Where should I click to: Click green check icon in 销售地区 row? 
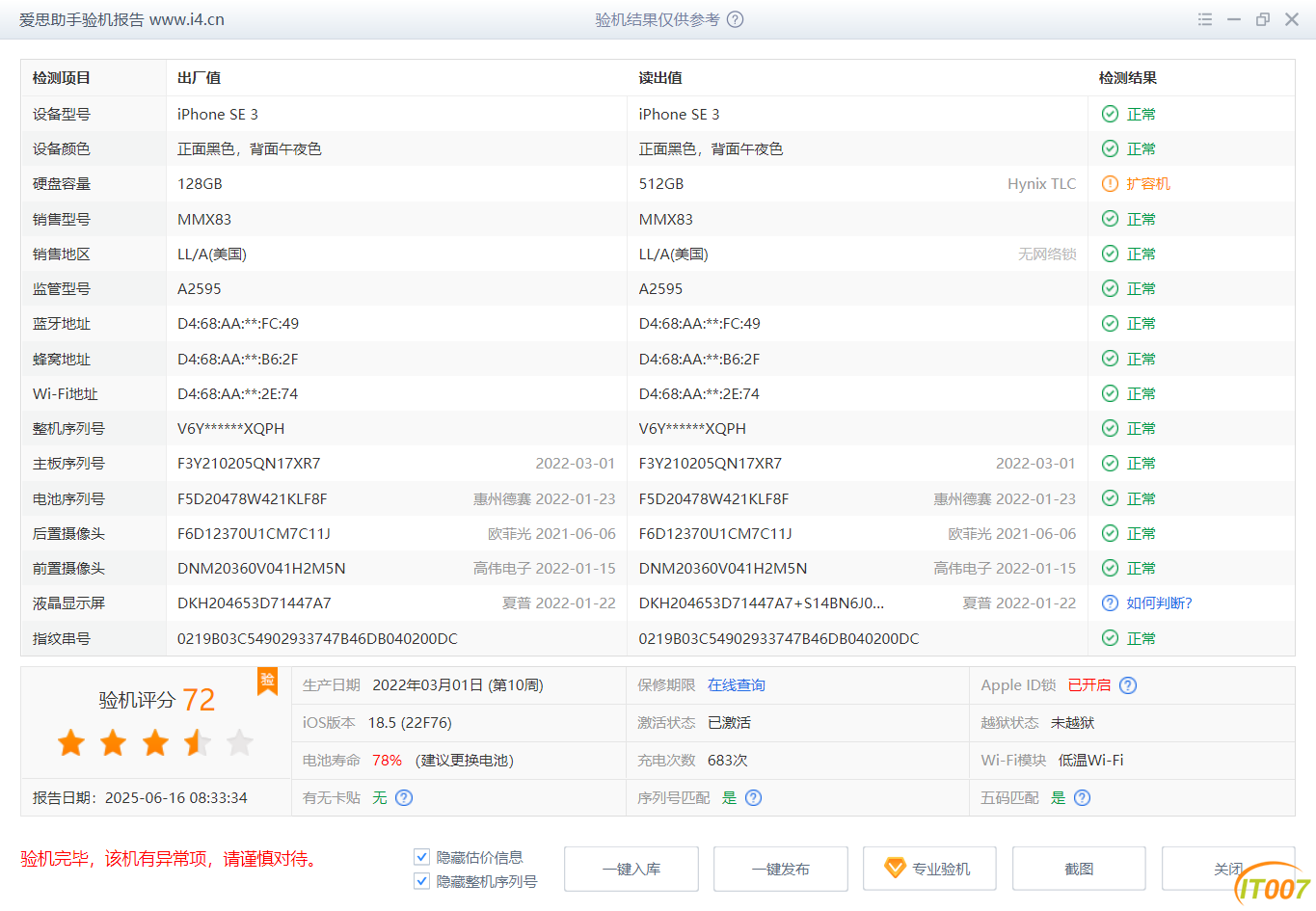(1110, 254)
